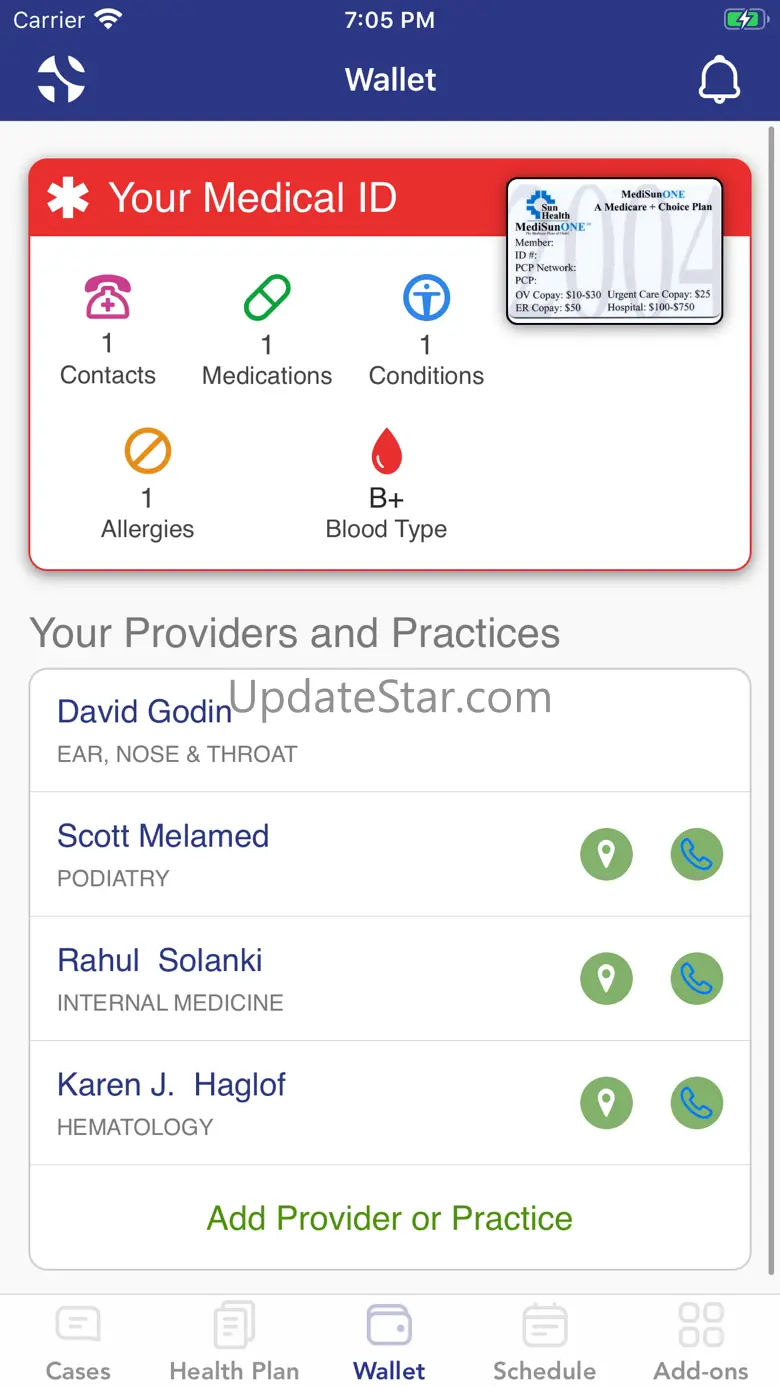Tap Add Provider or Practice

click(x=390, y=1218)
